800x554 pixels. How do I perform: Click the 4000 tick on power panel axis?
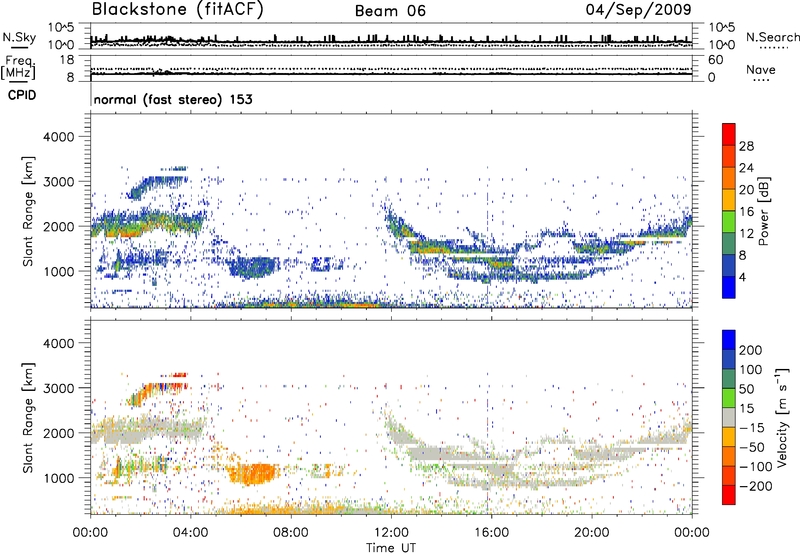(58, 137)
